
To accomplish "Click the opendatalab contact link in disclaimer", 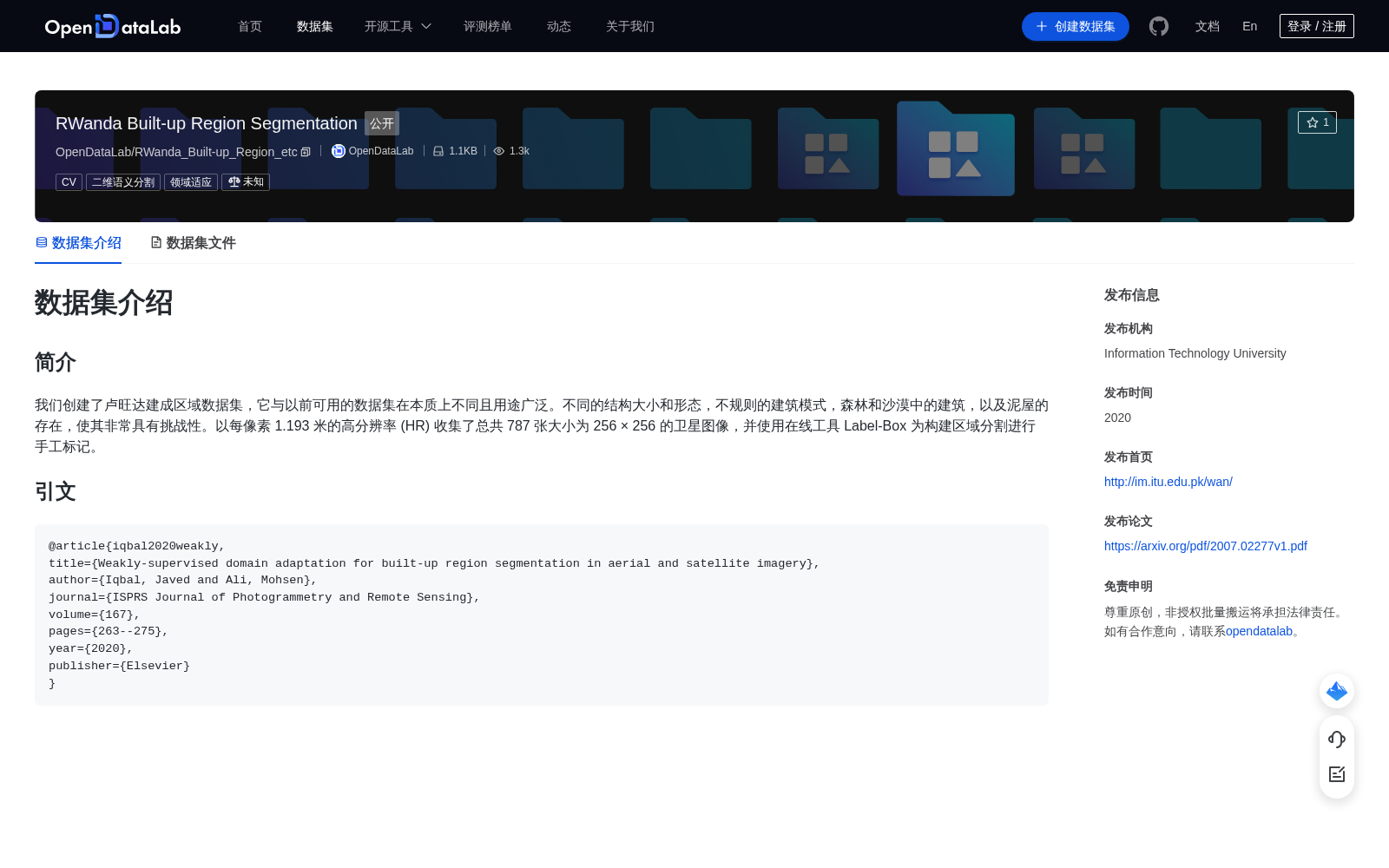I will click(x=1259, y=631).
